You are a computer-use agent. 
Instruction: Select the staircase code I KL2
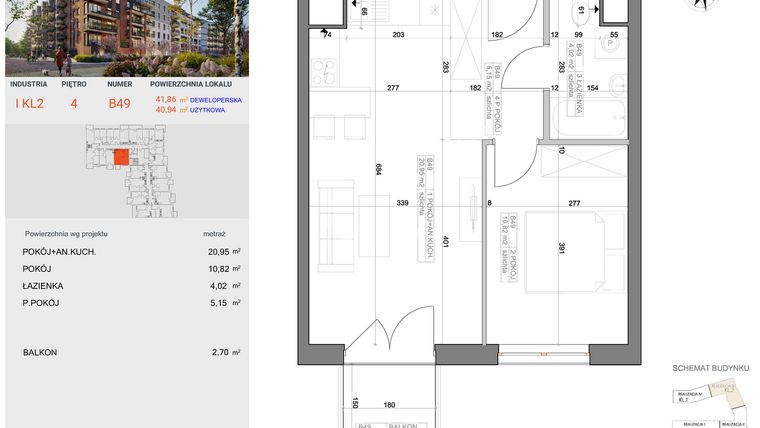coord(30,104)
